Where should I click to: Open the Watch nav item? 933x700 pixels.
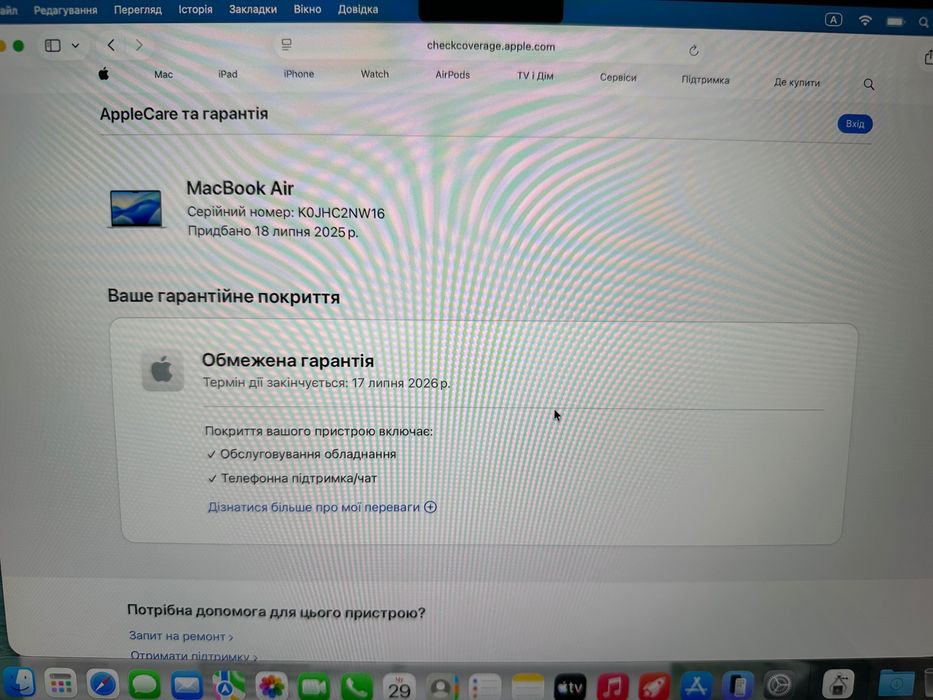click(x=374, y=74)
